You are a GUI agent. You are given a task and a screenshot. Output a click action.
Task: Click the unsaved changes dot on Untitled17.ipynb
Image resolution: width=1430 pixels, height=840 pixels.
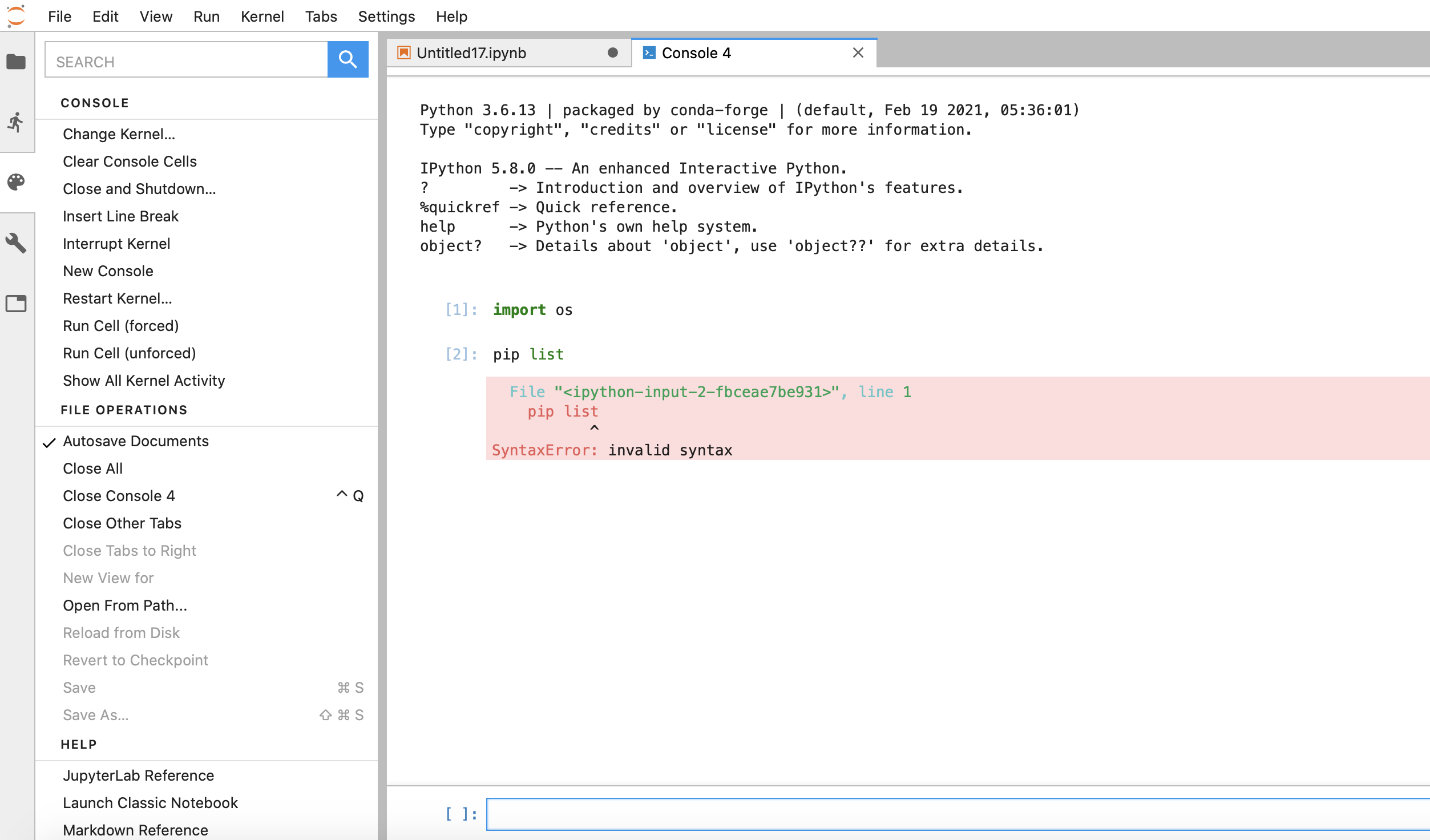pyautogui.click(x=613, y=52)
